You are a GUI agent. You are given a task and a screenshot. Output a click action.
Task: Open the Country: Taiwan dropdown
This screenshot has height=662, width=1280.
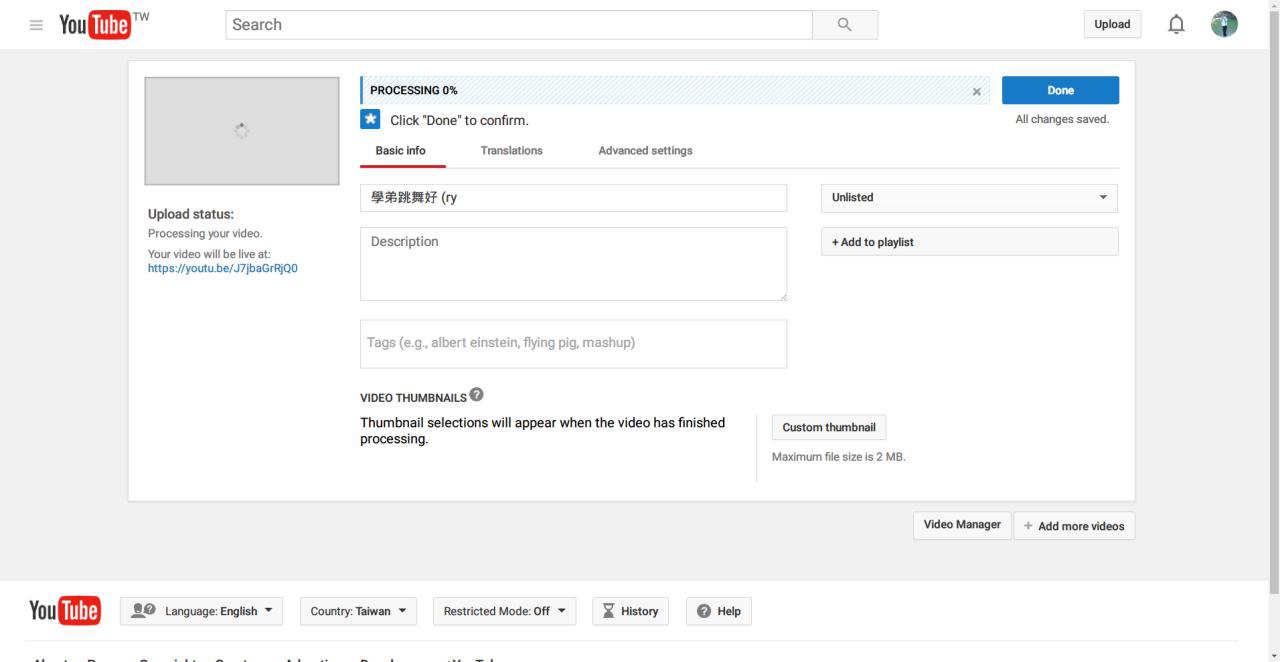(x=358, y=611)
